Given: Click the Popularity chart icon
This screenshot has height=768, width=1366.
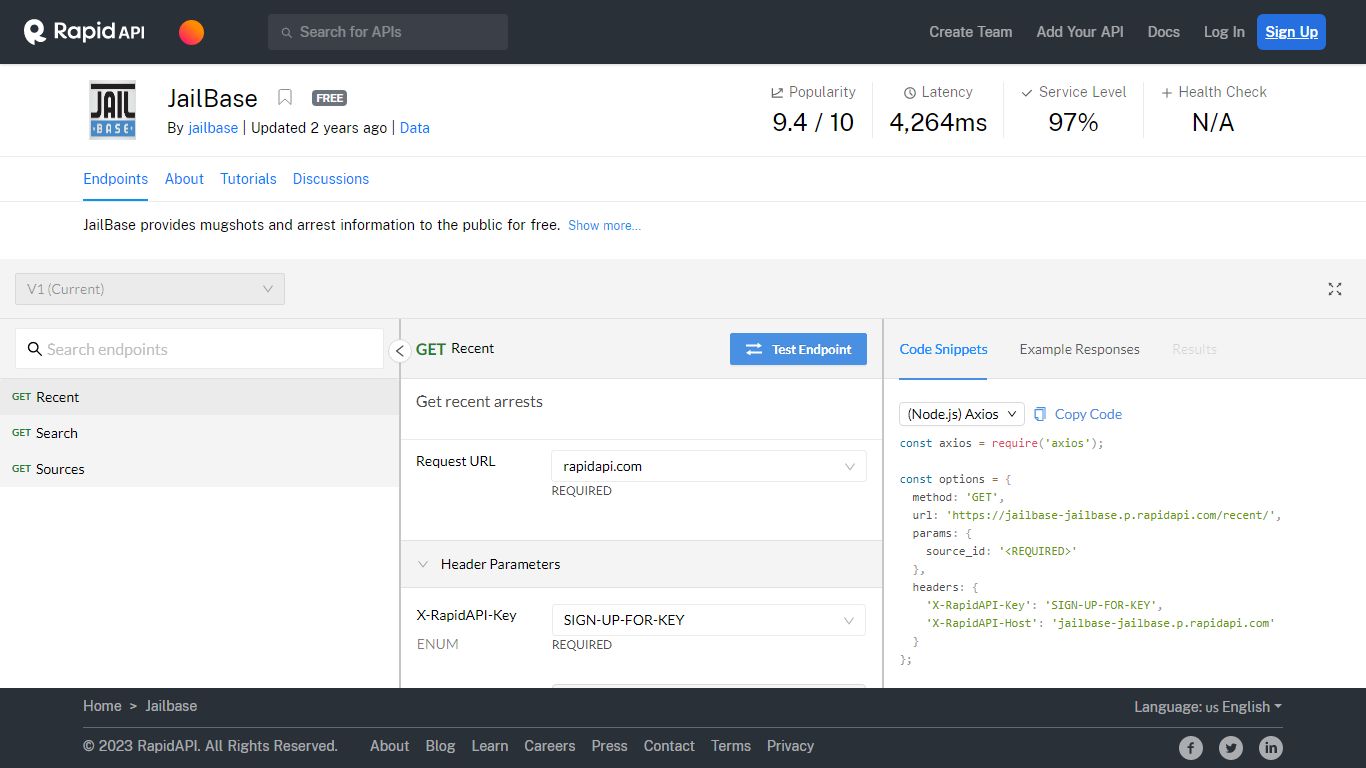Looking at the screenshot, I should (x=777, y=92).
